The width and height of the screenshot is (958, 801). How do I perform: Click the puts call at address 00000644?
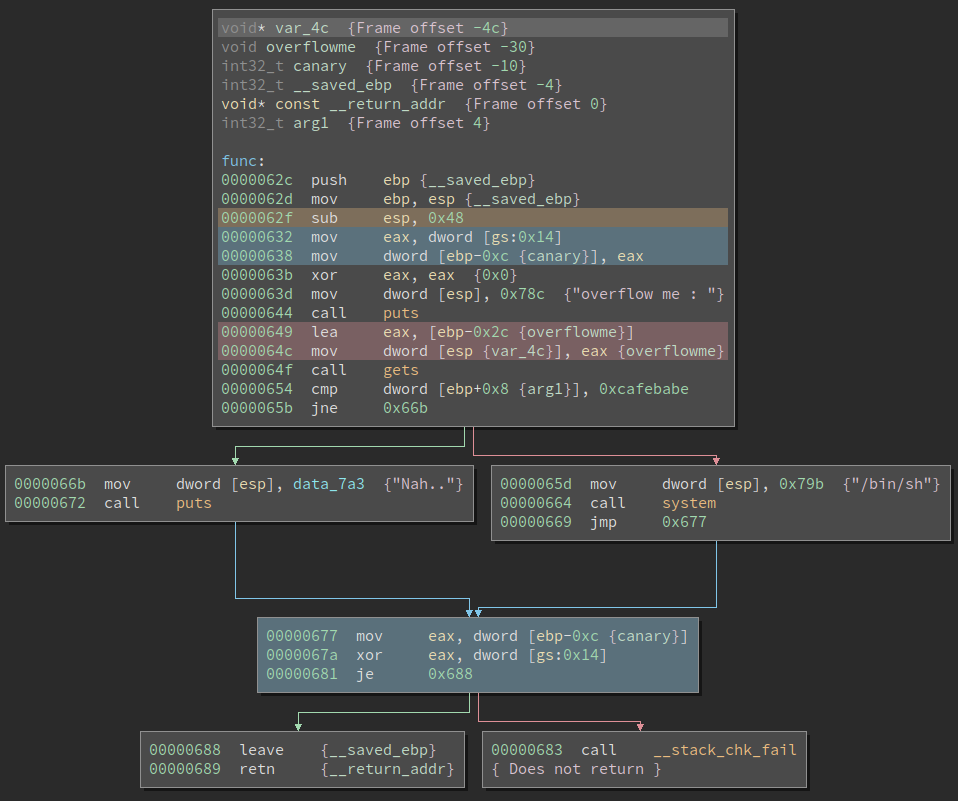[x=400, y=313]
